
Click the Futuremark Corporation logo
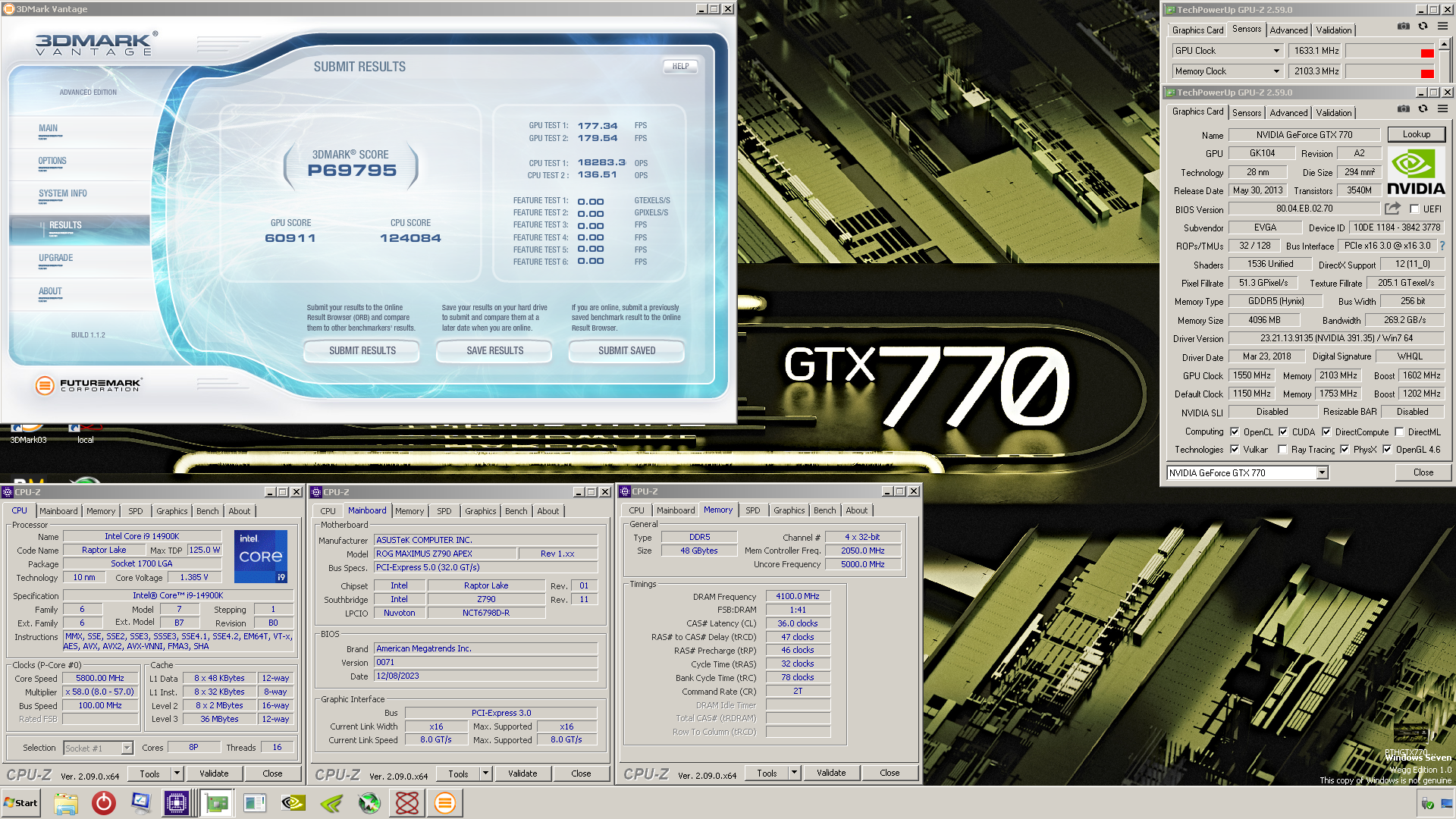[89, 385]
